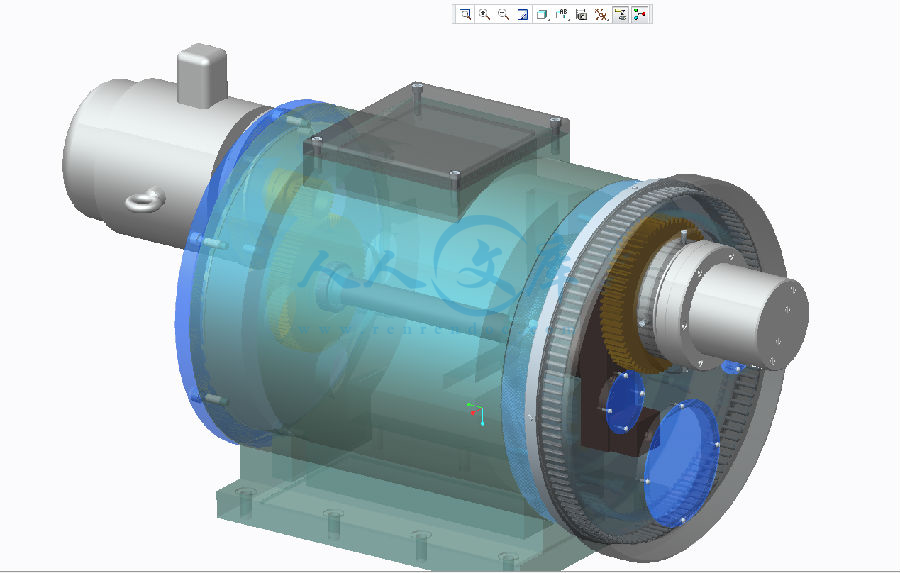
Task: Toggle the Spin Center display
Action: 640,14
